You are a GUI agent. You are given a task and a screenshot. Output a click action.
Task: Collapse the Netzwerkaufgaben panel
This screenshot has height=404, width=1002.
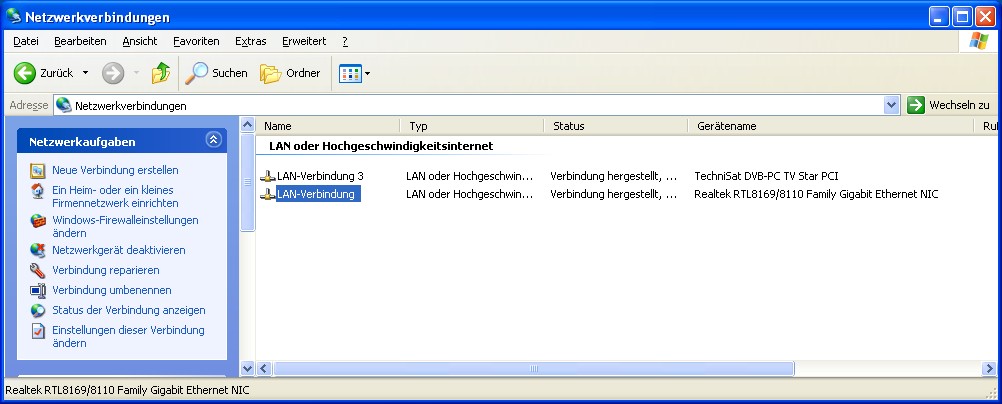point(213,141)
